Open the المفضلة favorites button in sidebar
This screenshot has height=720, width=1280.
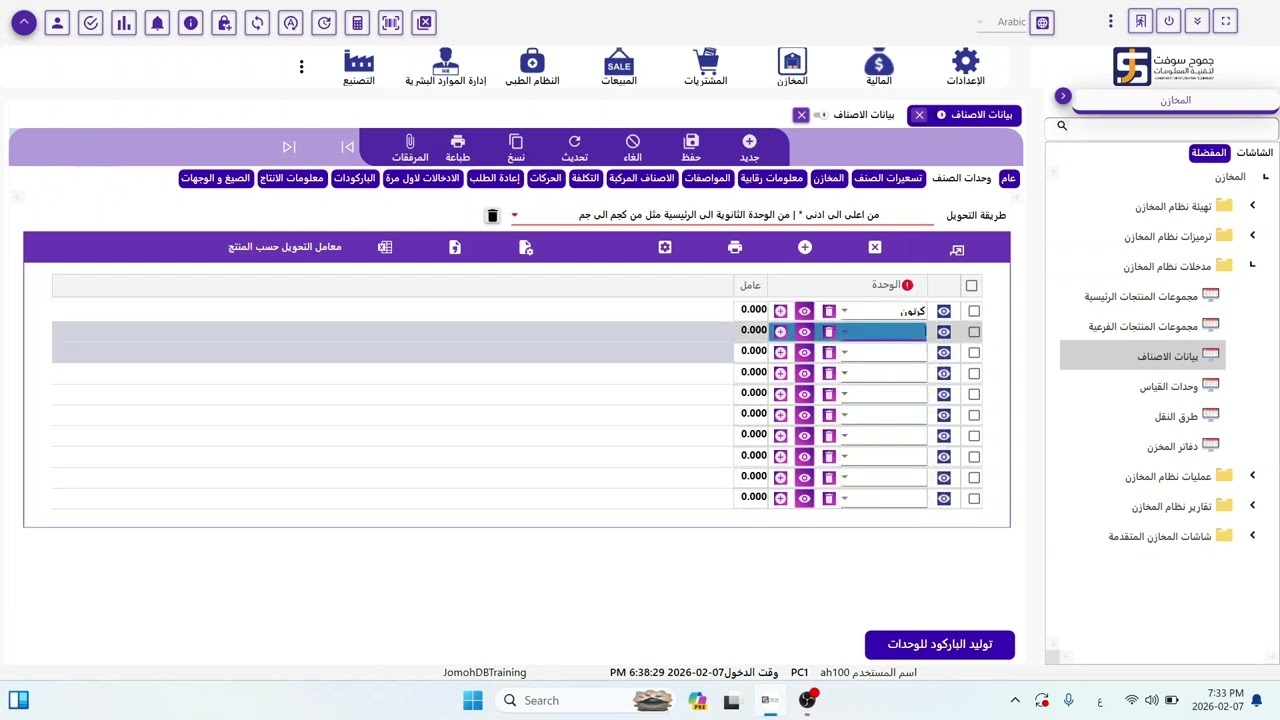[1208, 153]
